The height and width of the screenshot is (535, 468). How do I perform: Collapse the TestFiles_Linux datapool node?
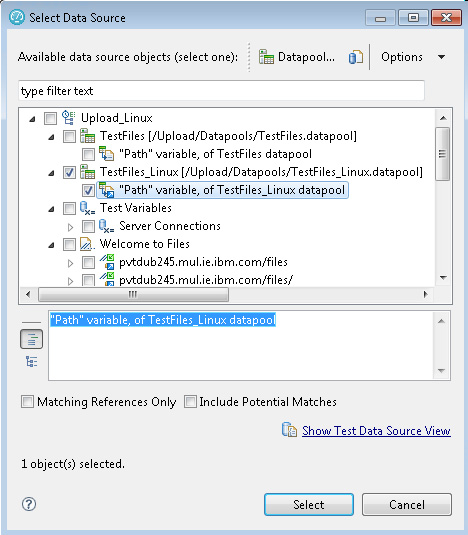pyautogui.click(x=51, y=173)
